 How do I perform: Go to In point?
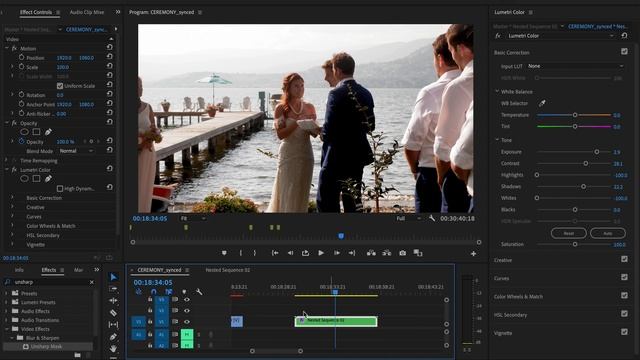click(275, 253)
